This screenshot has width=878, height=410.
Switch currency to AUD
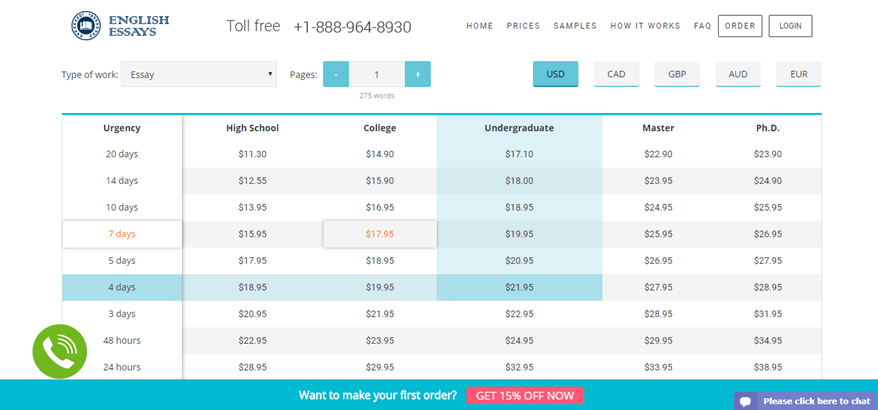738,74
